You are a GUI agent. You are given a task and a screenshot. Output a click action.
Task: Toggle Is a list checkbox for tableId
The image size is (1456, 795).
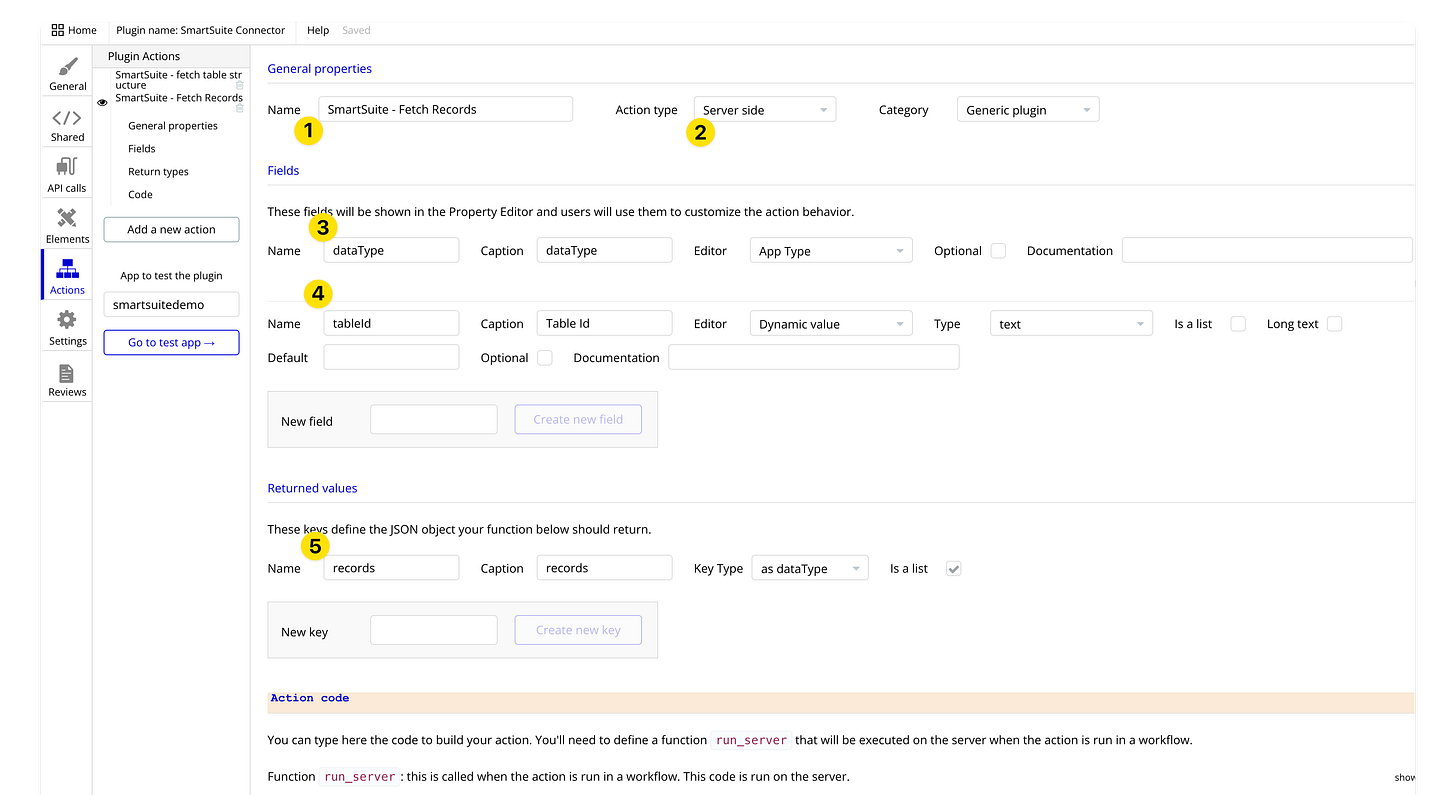(x=1238, y=324)
